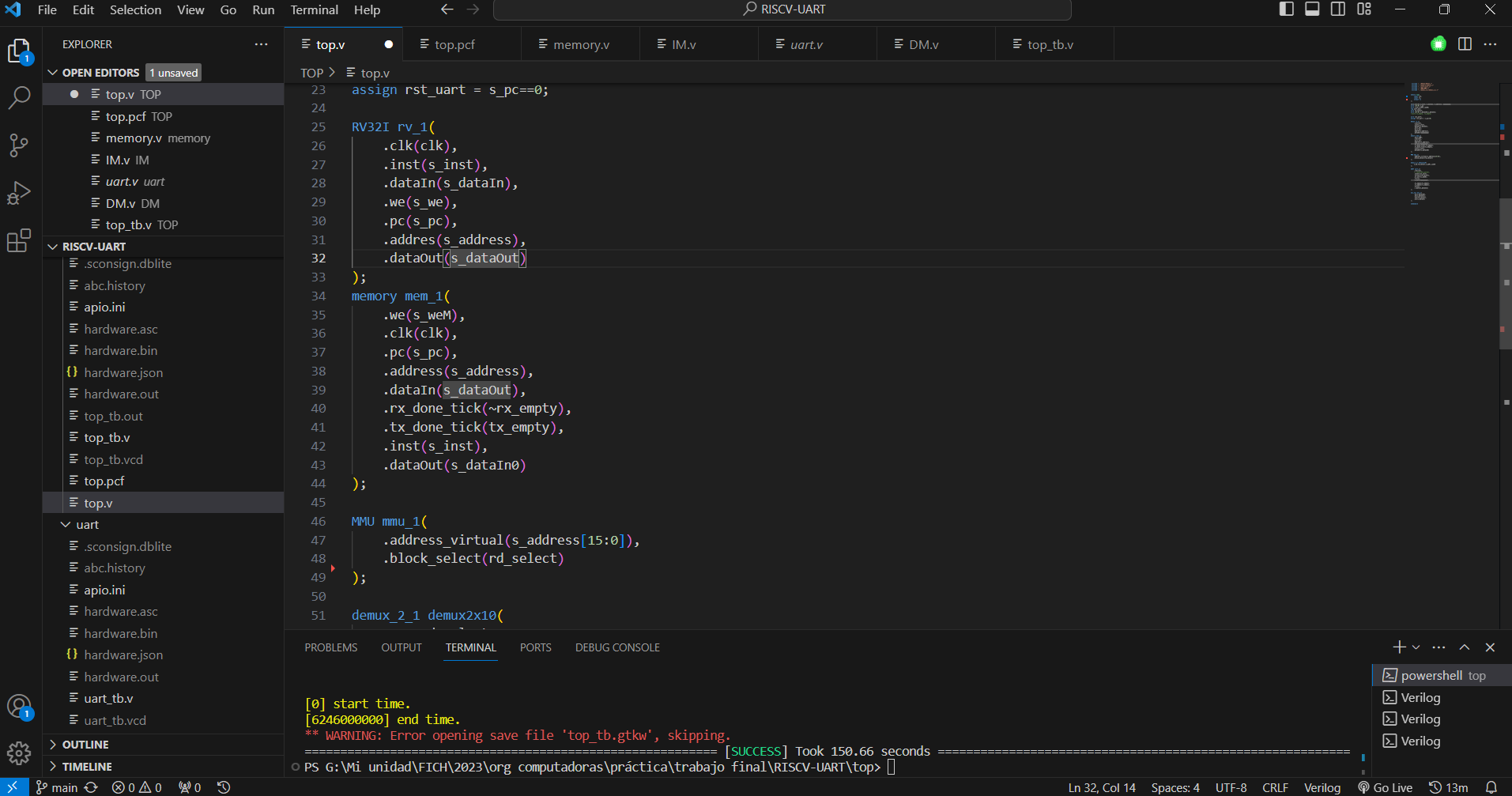Screen dimensions: 1512x796
Task: Click the remote window indicator in status bar
Action: [x=13, y=787]
